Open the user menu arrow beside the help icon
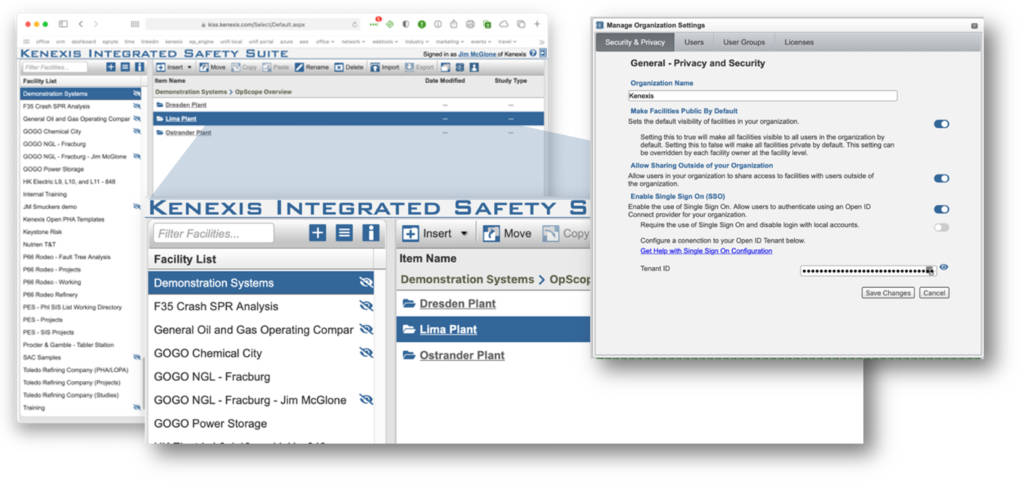 tap(543, 53)
